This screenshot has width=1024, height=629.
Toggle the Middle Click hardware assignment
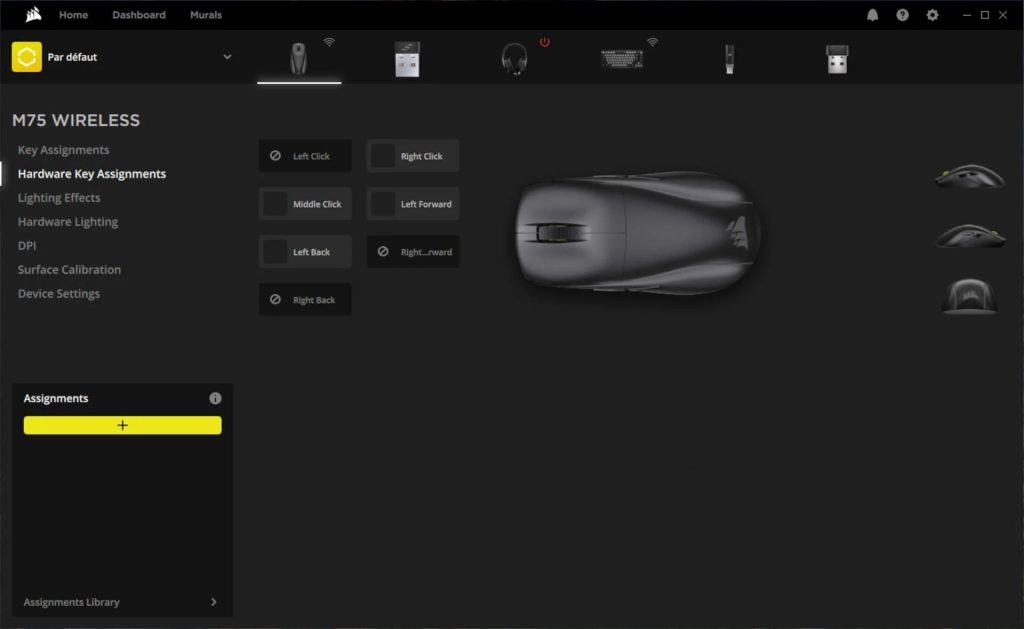point(305,204)
